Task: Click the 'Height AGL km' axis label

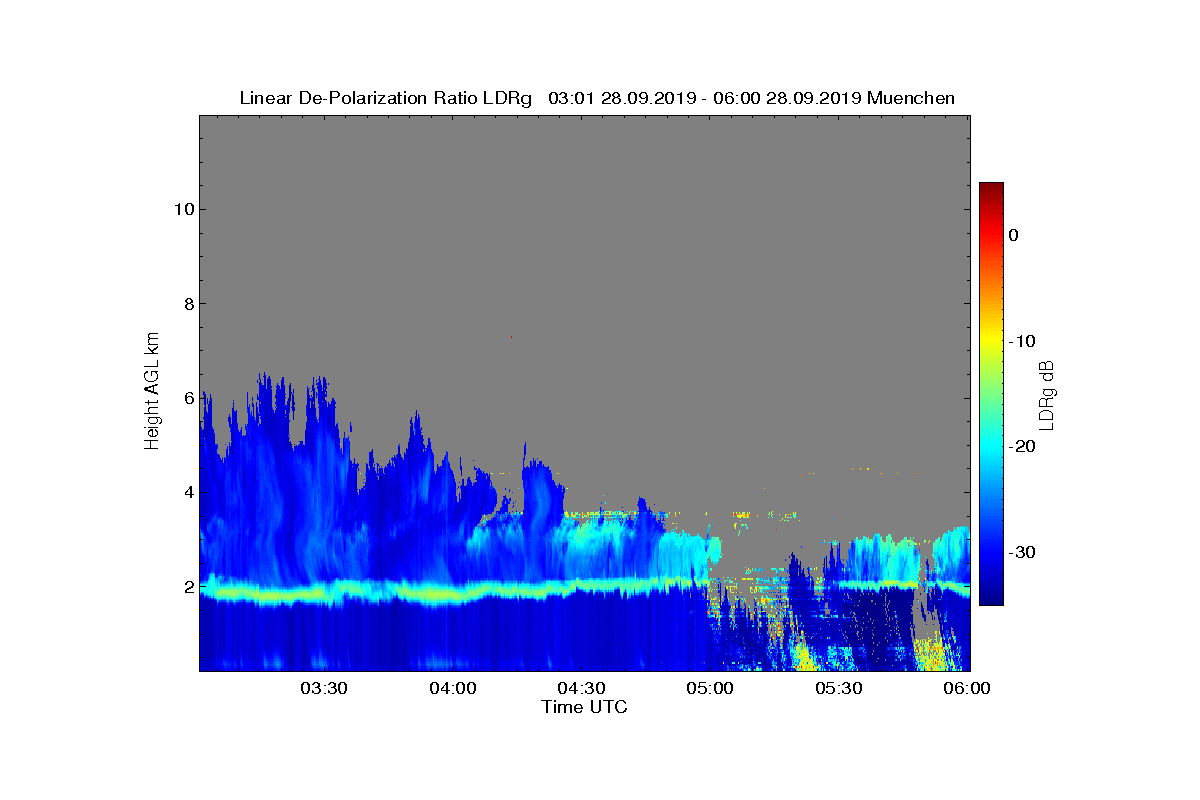Action: pos(152,392)
